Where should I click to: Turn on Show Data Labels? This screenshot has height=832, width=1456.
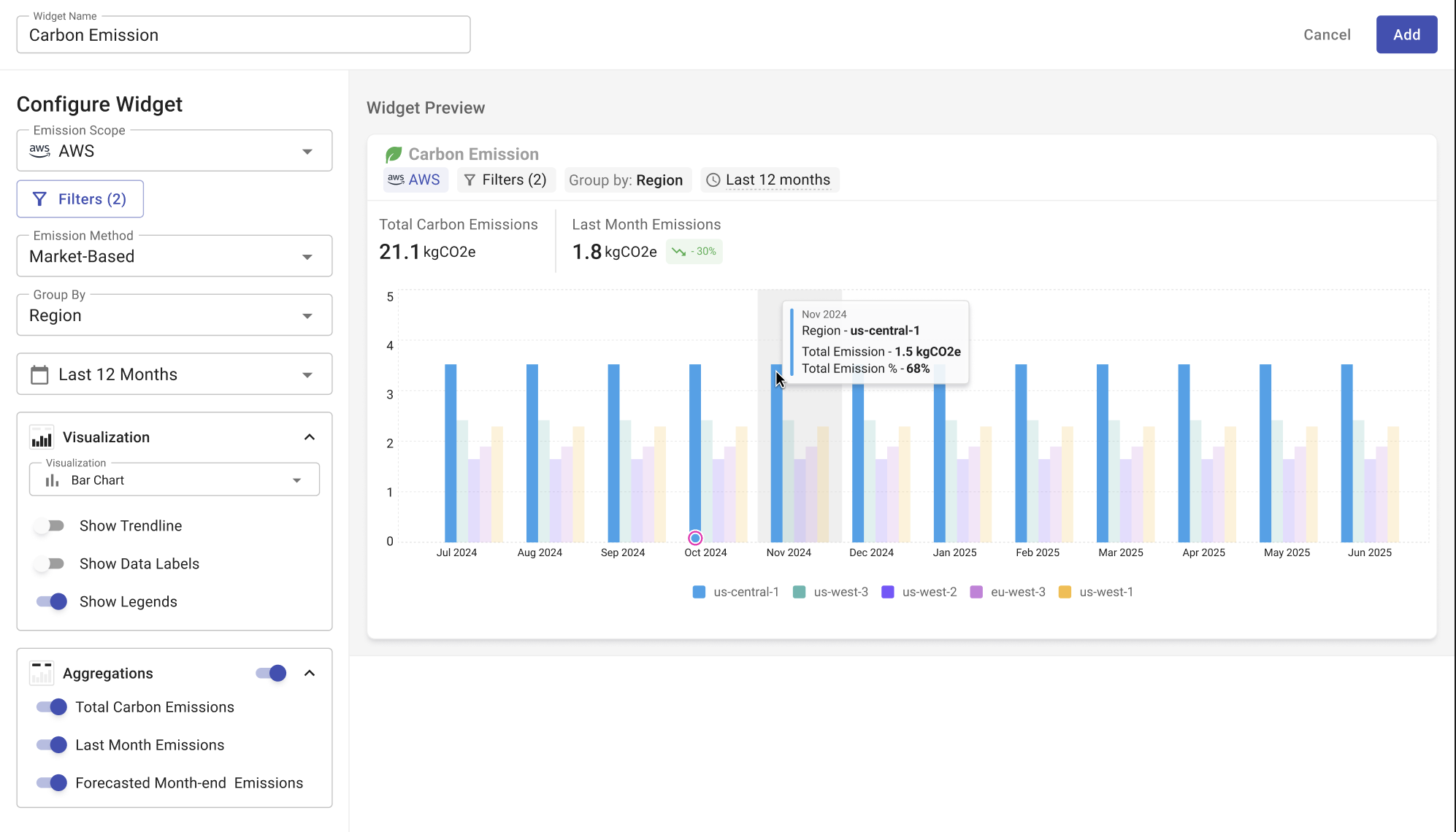coord(50,564)
